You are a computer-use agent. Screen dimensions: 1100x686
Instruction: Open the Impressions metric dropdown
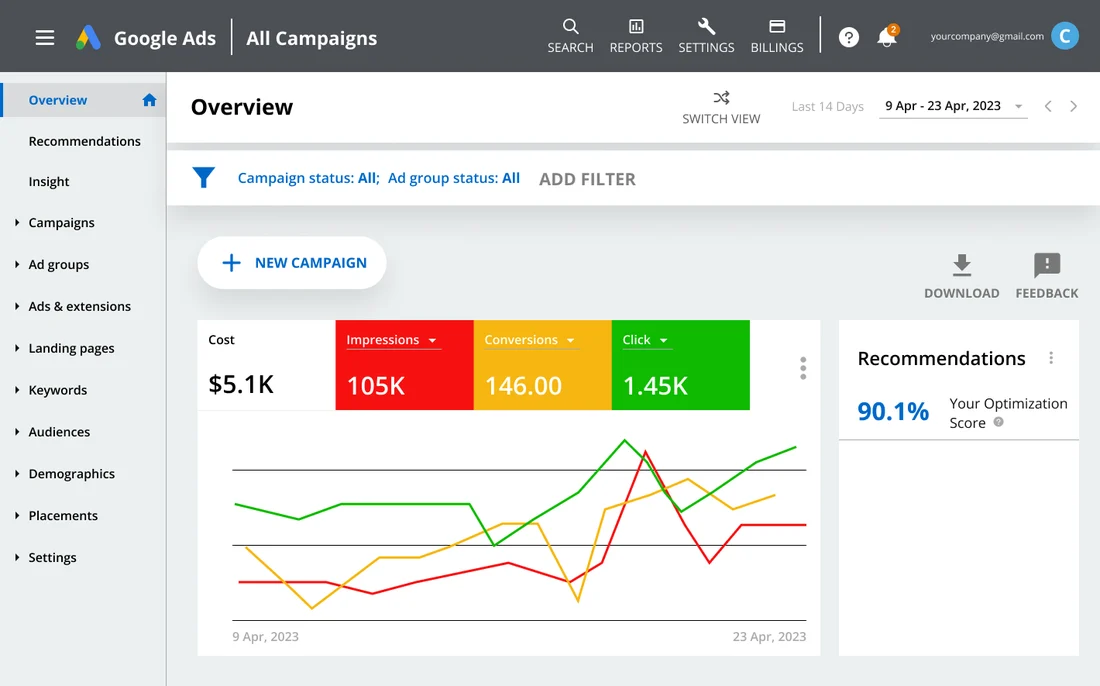(393, 340)
